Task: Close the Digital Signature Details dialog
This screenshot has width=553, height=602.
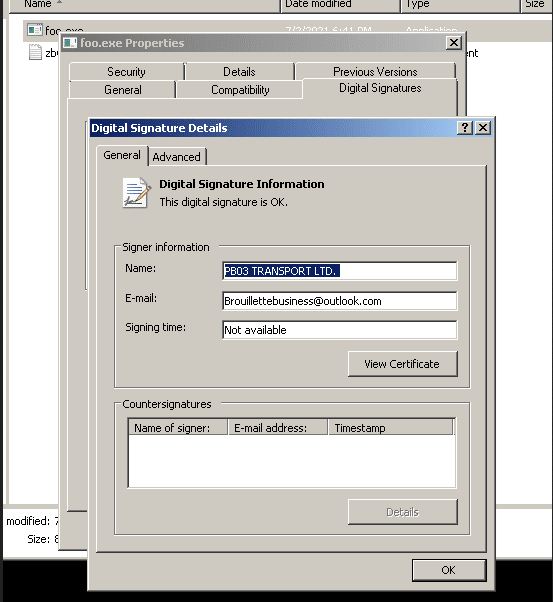Action: tap(483, 127)
